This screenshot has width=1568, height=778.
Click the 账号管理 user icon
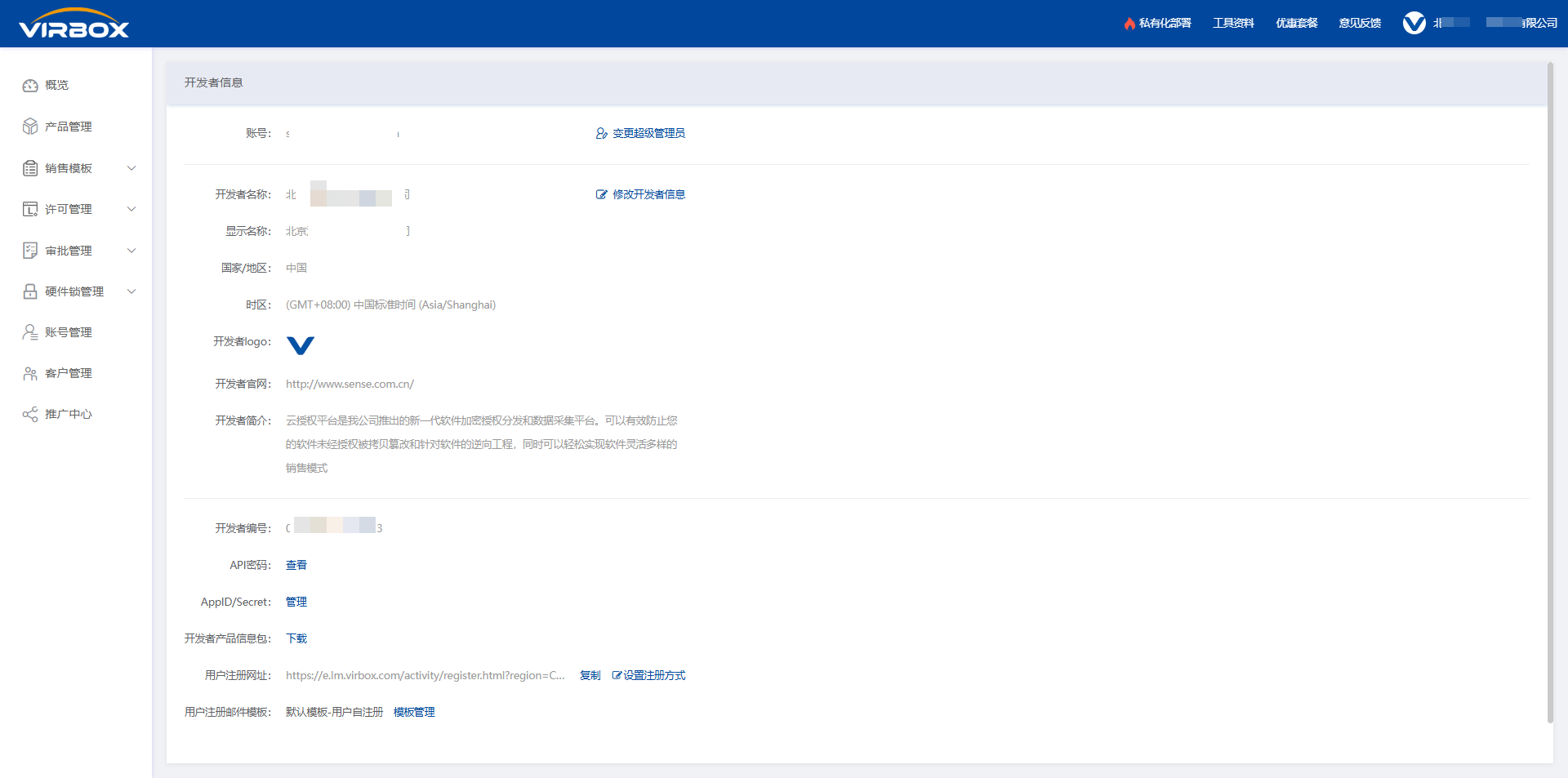[30, 332]
